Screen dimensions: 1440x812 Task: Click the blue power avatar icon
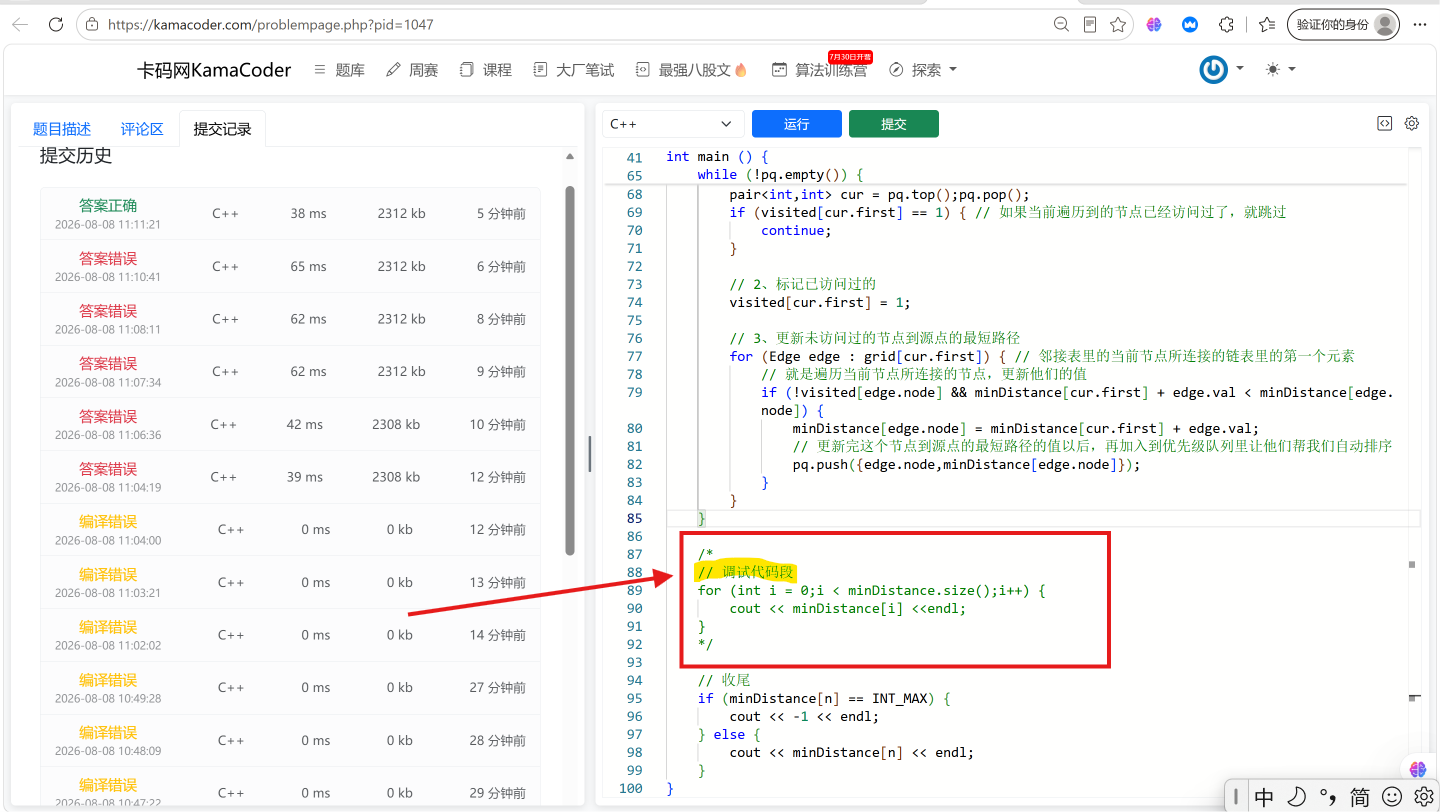point(1214,69)
